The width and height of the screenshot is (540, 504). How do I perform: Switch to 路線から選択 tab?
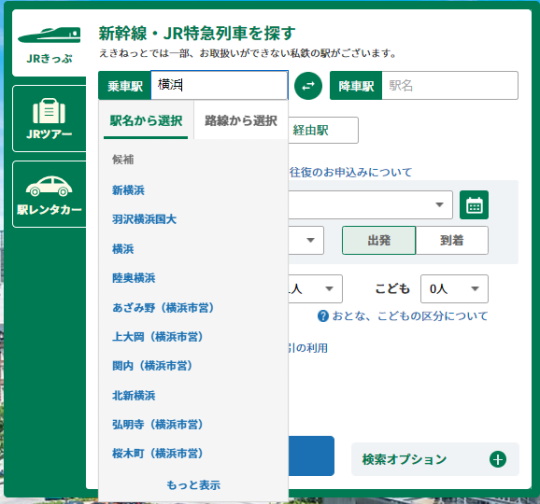[241, 121]
